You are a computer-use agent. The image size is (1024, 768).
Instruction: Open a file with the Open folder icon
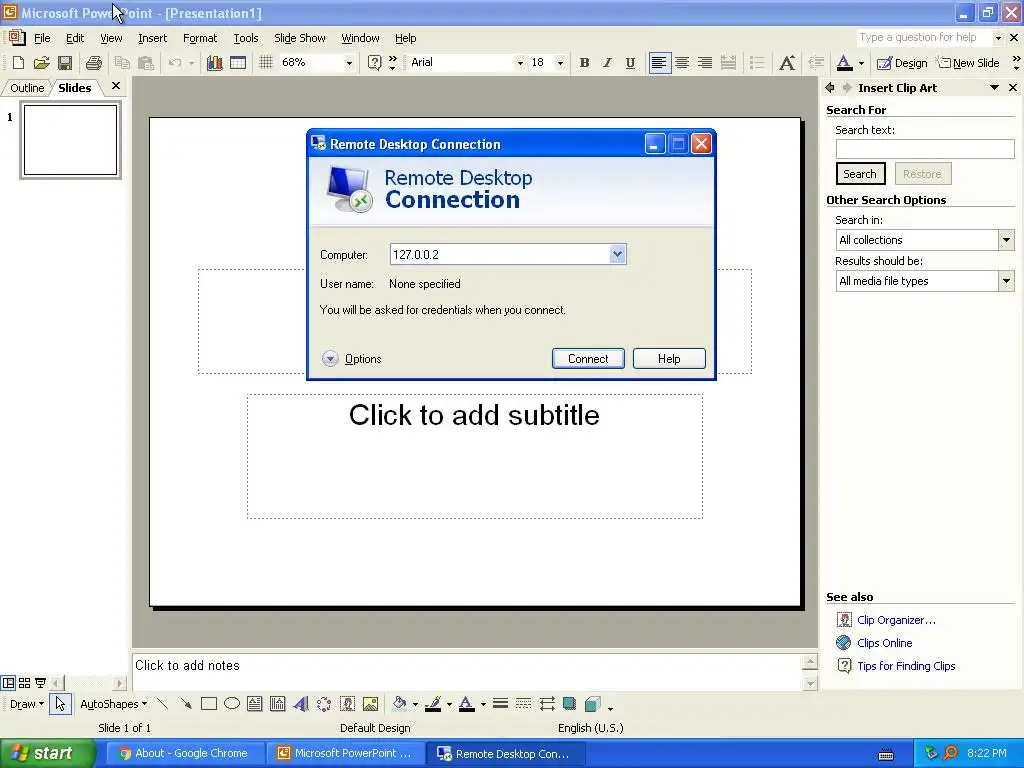coord(42,63)
